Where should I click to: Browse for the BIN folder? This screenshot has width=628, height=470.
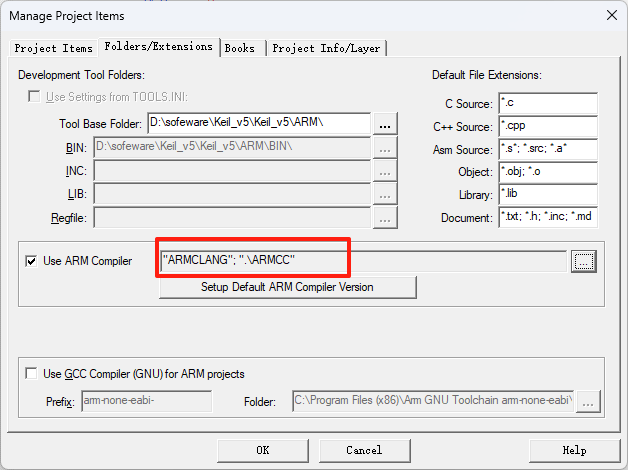pos(385,147)
